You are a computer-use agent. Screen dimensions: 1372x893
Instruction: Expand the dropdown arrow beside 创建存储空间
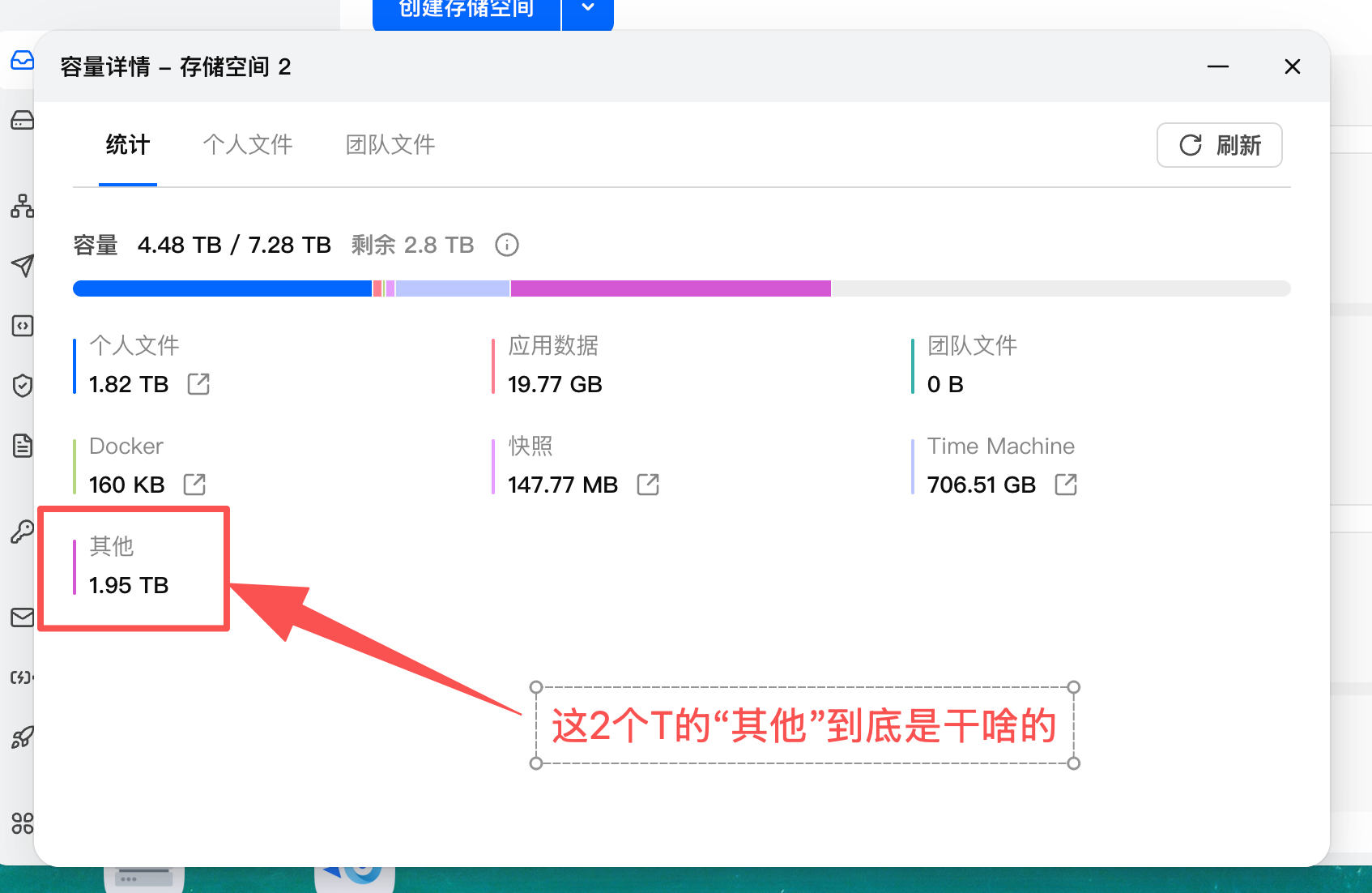pos(588,10)
